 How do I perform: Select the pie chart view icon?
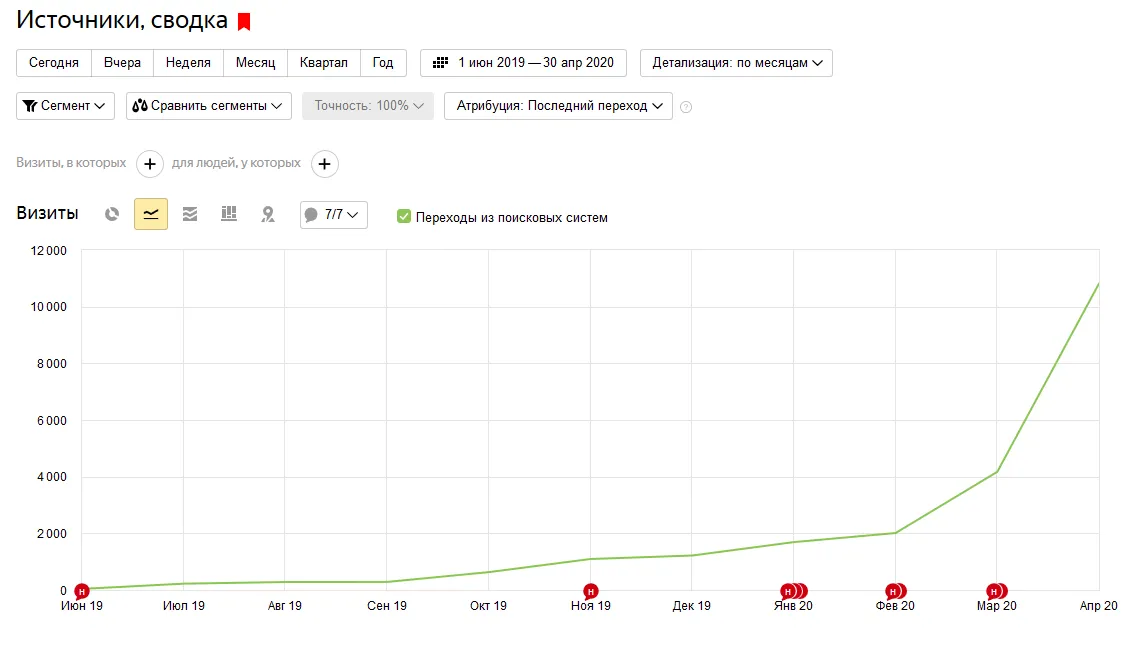coord(112,214)
